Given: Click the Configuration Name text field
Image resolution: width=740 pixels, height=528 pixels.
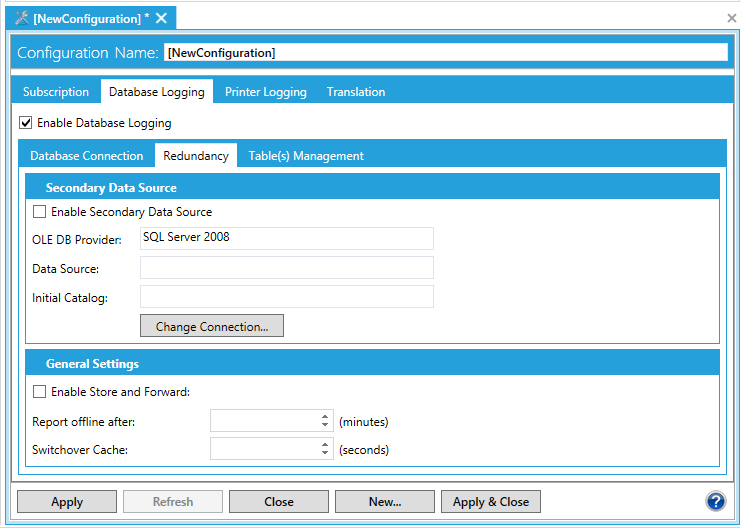Looking at the screenshot, I should (445, 52).
